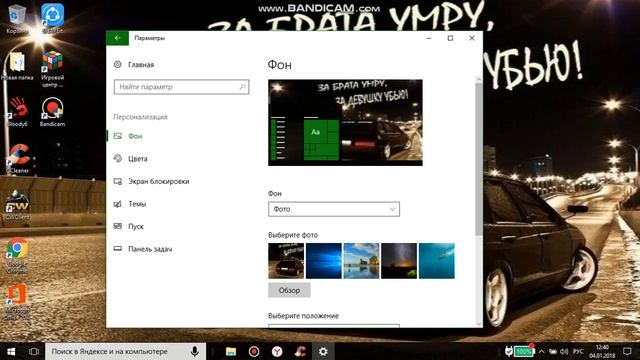Click the battery 100% tray indicator

(523, 351)
